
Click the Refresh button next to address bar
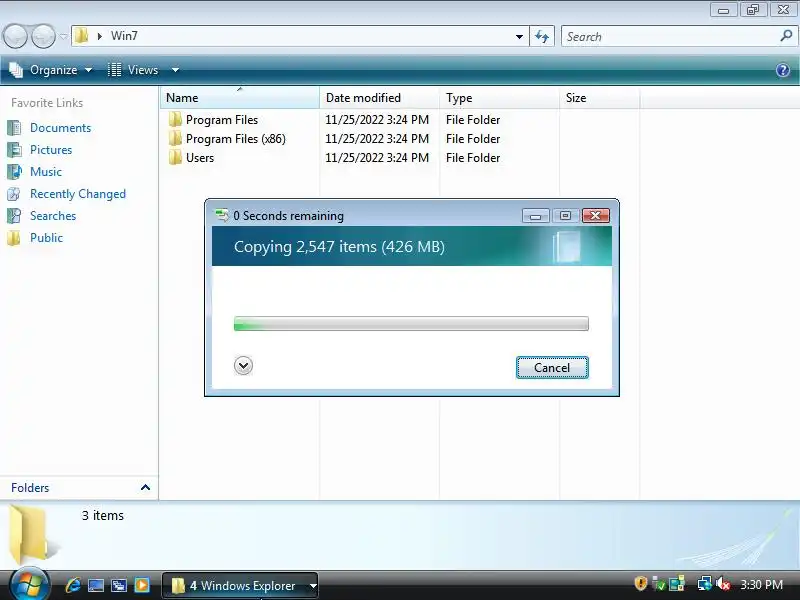click(542, 37)
